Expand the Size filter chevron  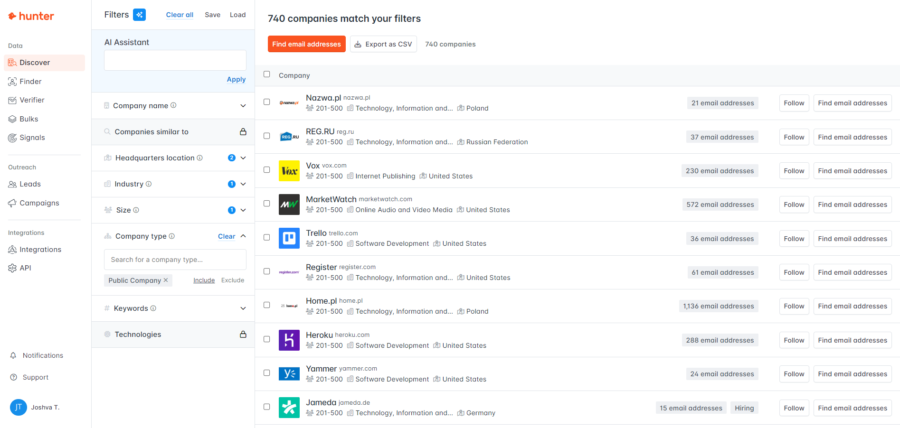(x=243, y=211)
